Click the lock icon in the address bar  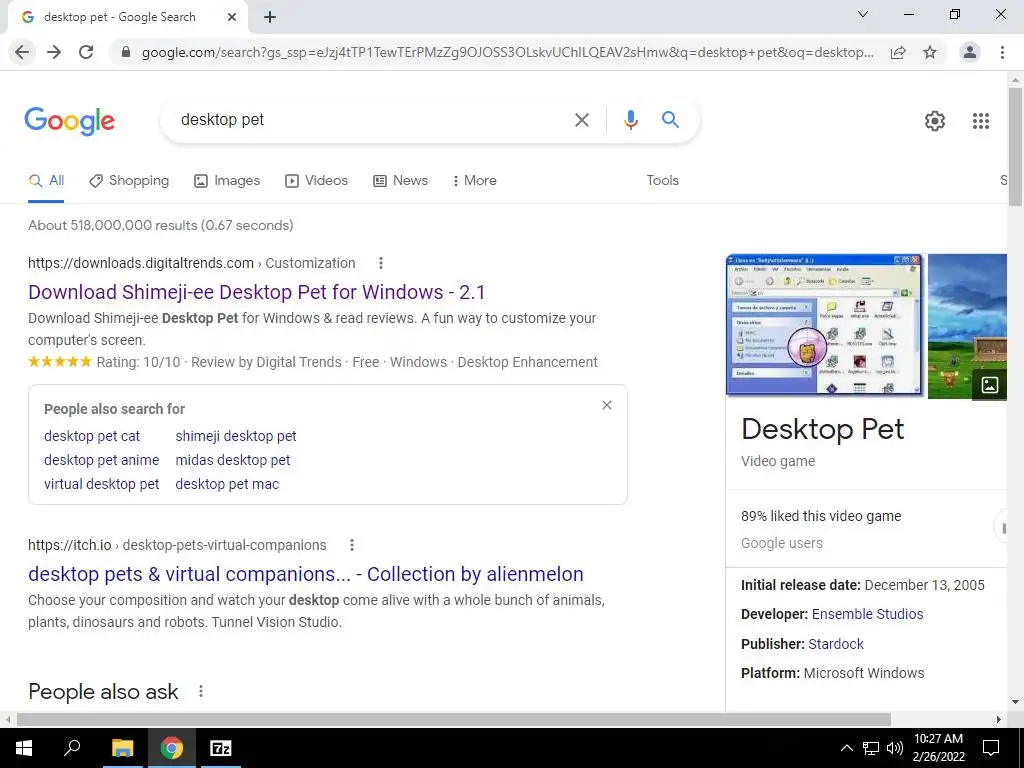126,52
